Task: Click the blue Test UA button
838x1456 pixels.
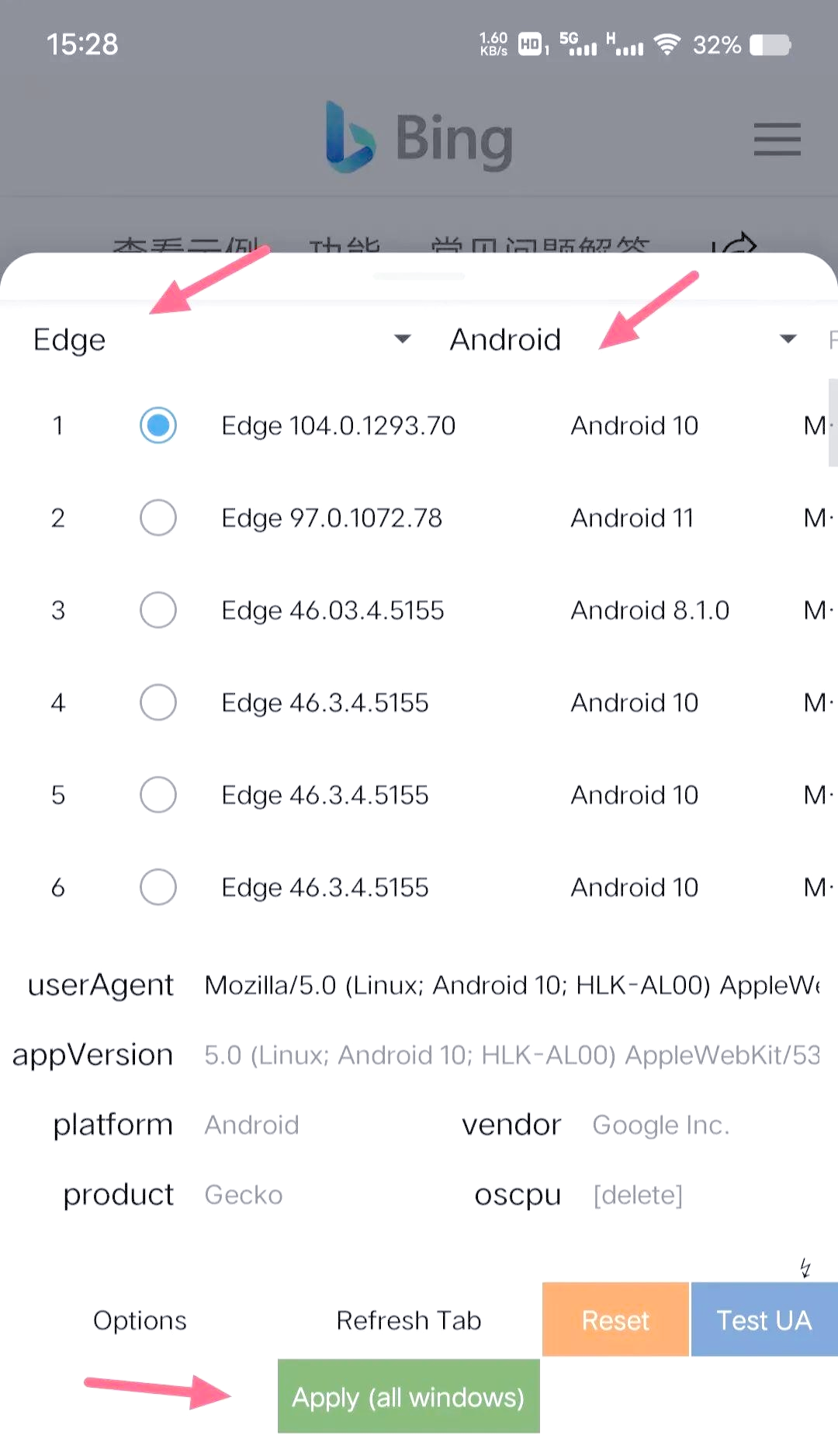Action: pyautogui.click(x=764, y=1319)
